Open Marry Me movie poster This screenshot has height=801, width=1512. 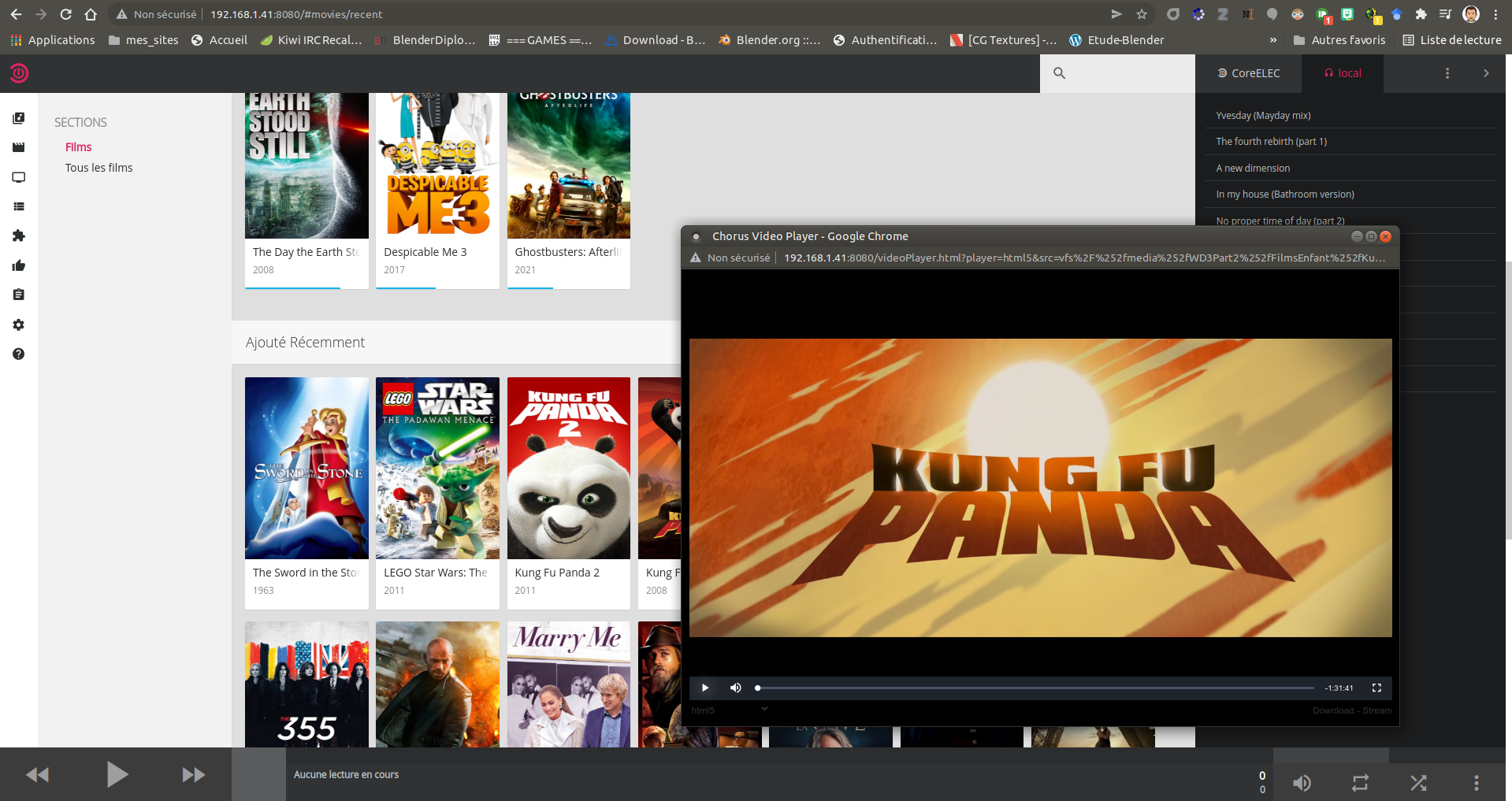[569, 684]
